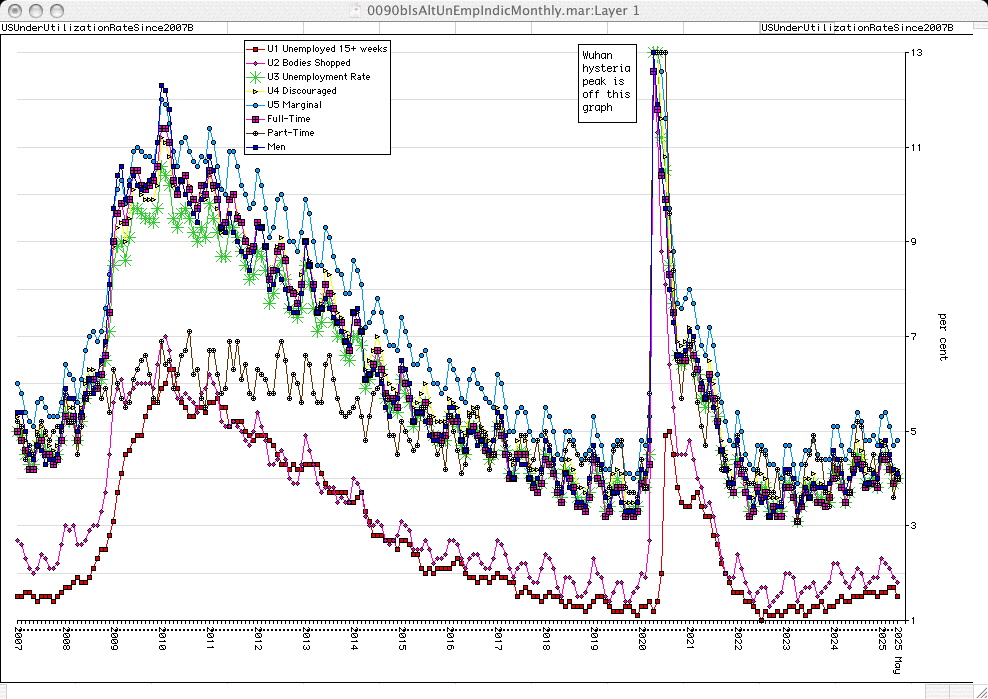The image size is (988, 699).
Task: Click the U1 Unemployed 15+ weeks legend marker
Action: 256,48
